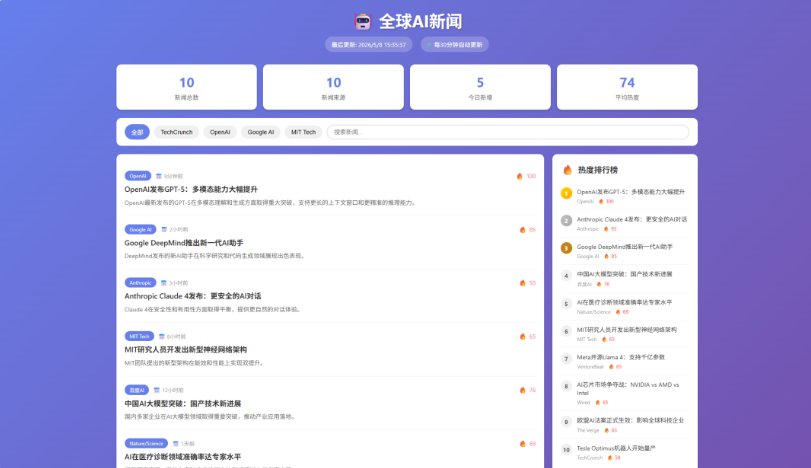This screenshot has height=468, width=811.
Task: Click rank 7 badge beside Meta开源Llama 4
Action: (566, 358)
